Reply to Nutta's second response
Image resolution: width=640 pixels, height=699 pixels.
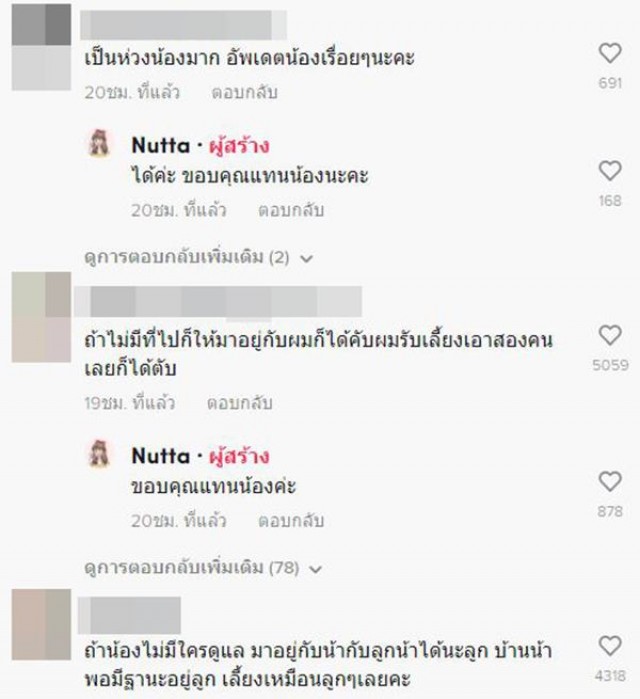tap(291, 521)
